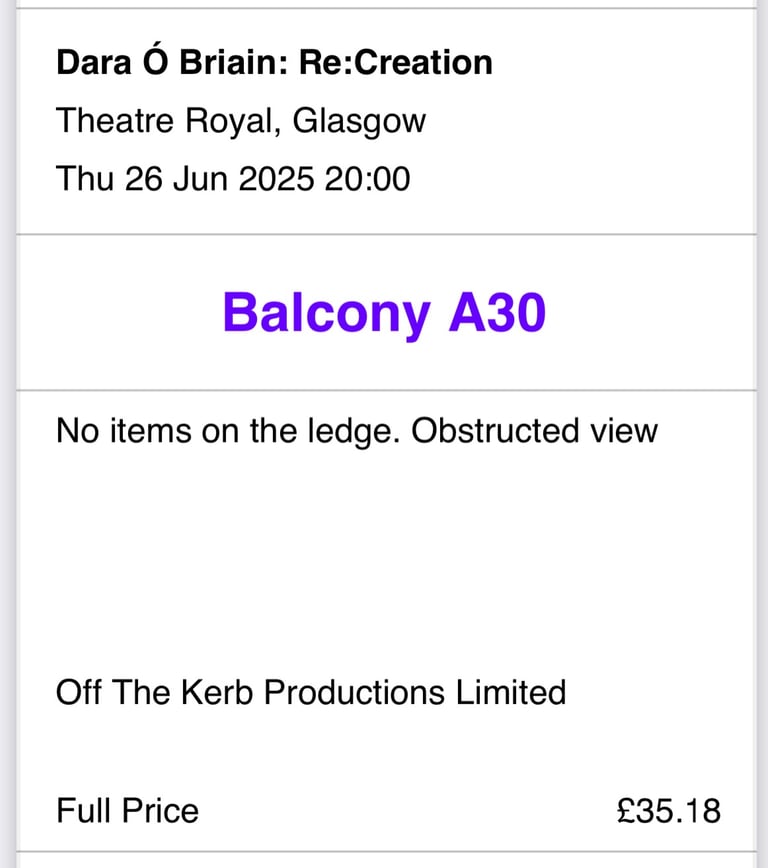Select the Obstructed view warning text

coord(534,430)
